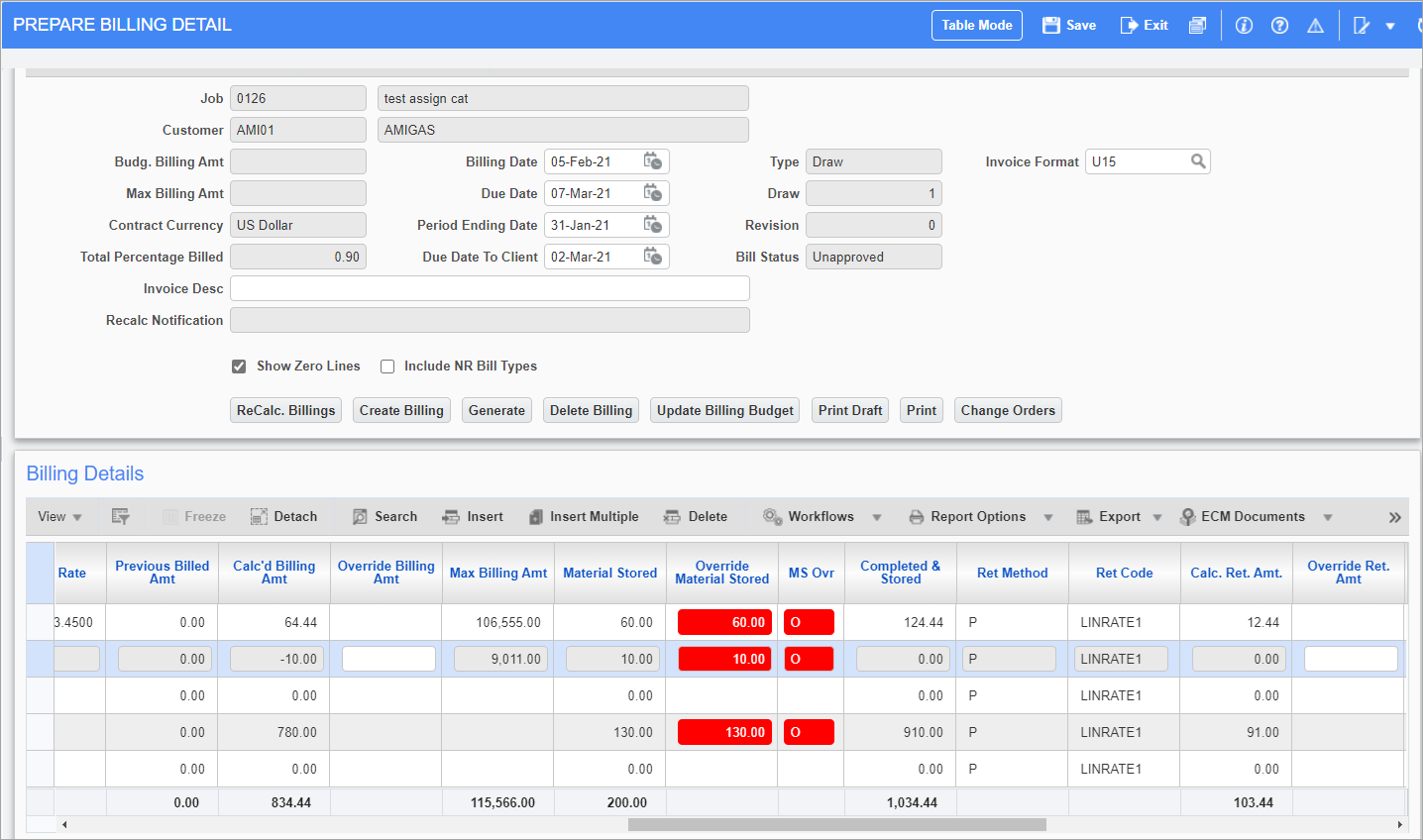This screenshot has height=840, width=1423.
Task: Open the Search function in Billing Details toolbar
Action: coord(384,516)
